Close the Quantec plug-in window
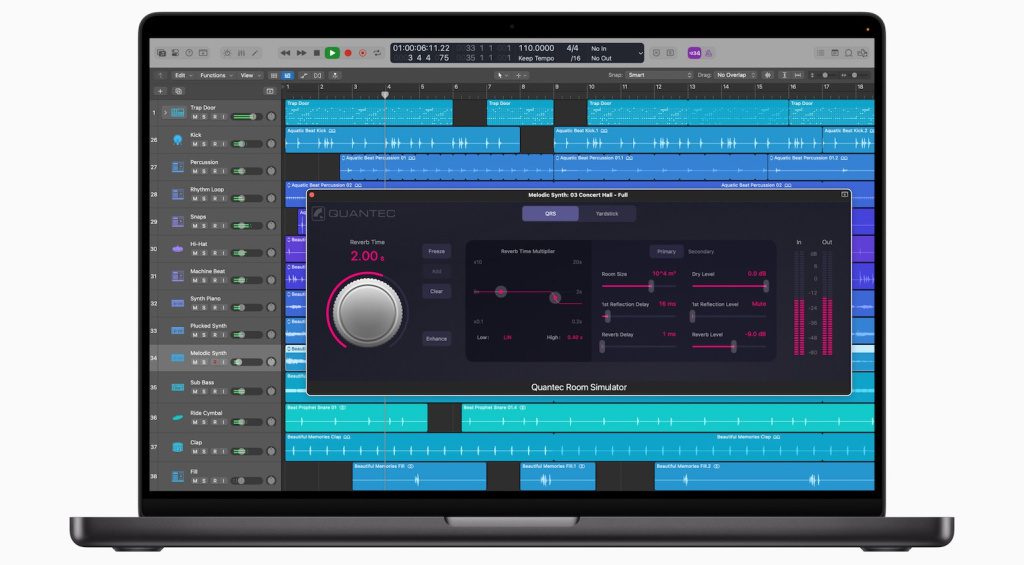Screen dimensions: 1024x565 tap(312, 195)
